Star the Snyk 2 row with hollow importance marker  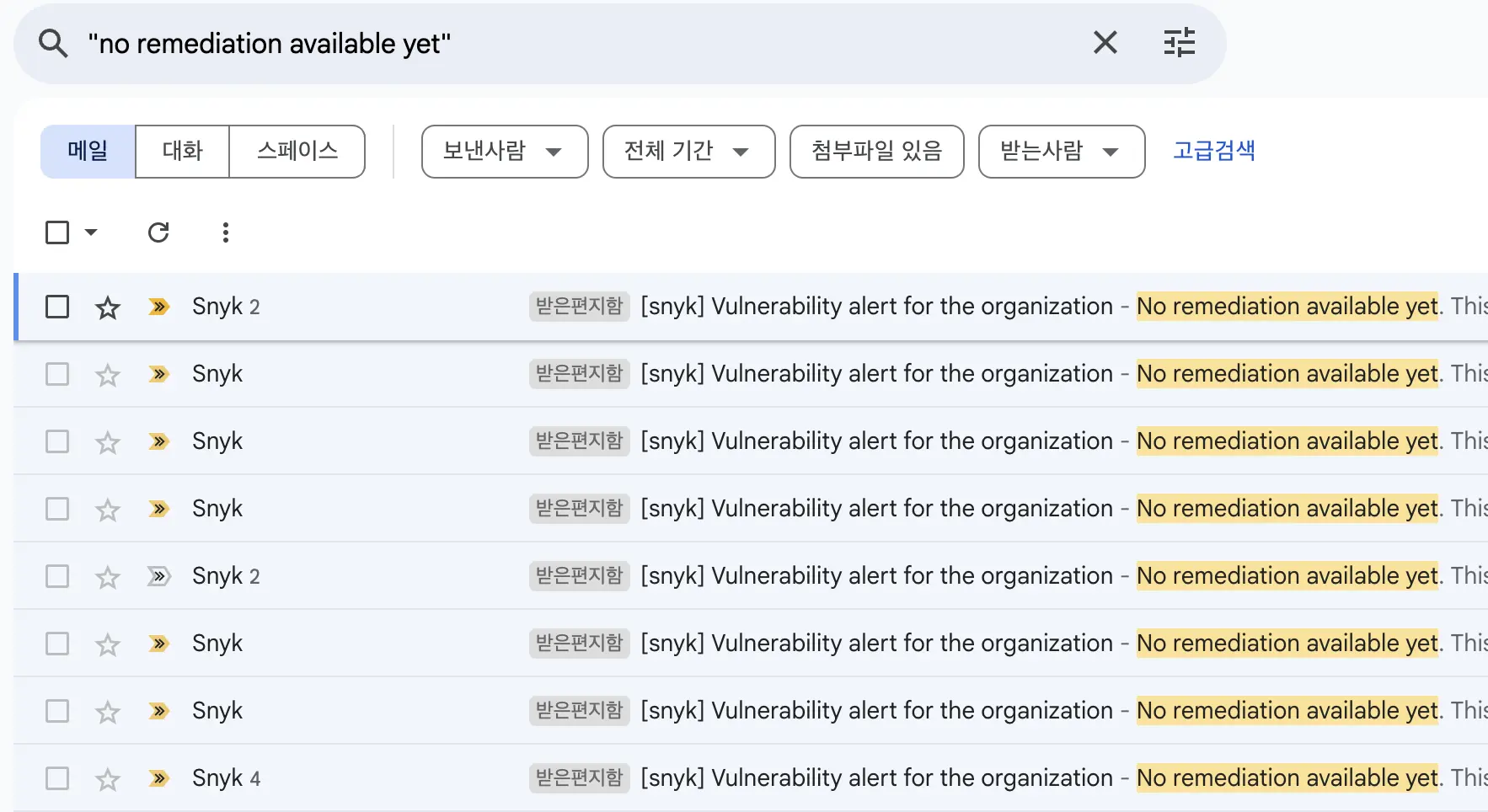tap(108, 577)
